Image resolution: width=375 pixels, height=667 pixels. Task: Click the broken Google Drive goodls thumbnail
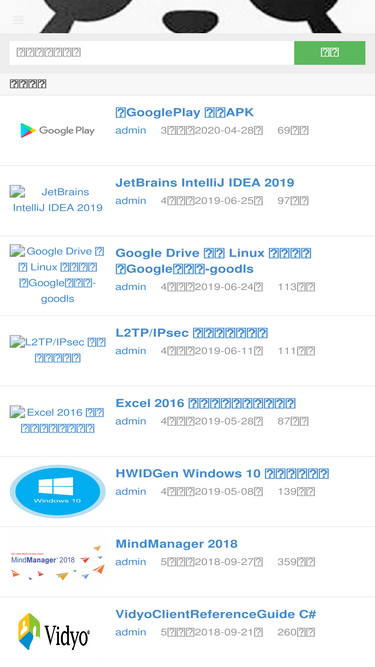click(x=57, y=275)
